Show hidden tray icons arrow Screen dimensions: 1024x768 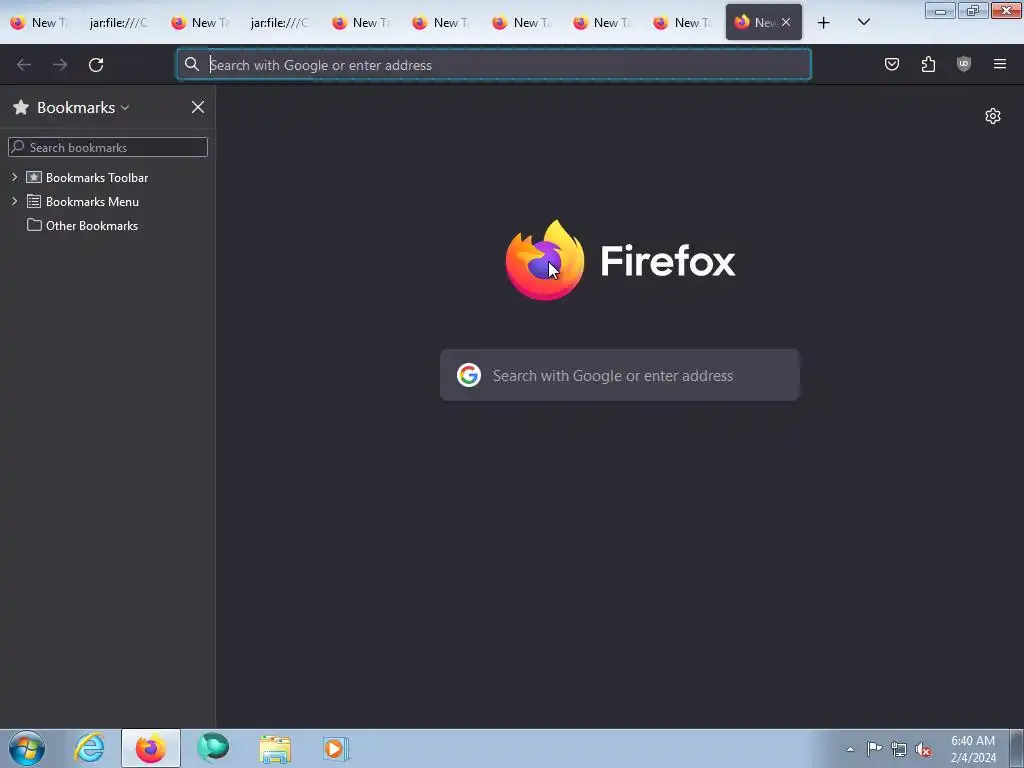point(850,749)
